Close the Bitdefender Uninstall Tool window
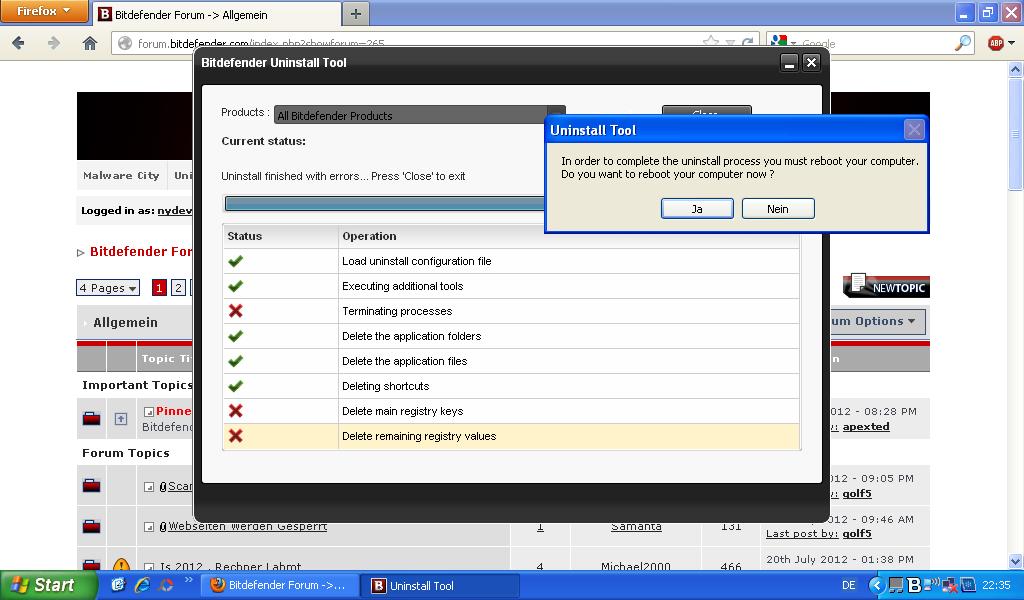Image resolution: width=1024 pixels, height=600 pixels. coord(811,63)
